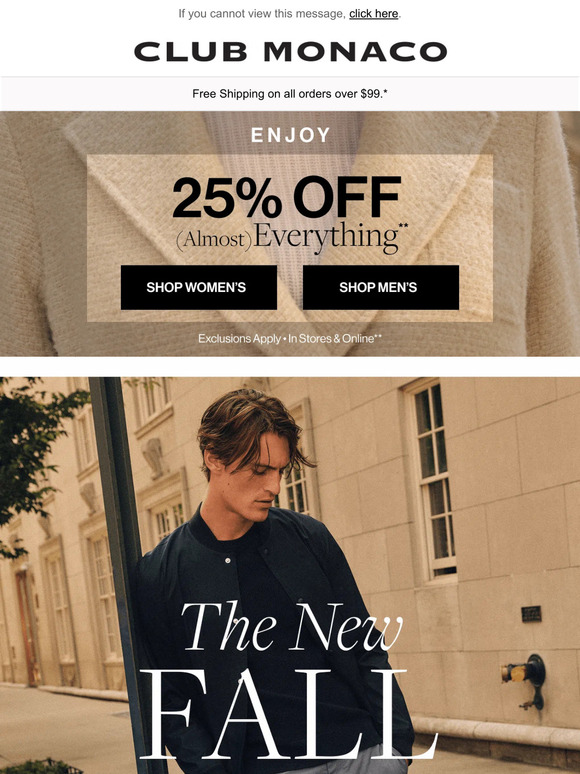
Task: Open the "click here" view-in-browser link
Action: (x=374, y=14)
